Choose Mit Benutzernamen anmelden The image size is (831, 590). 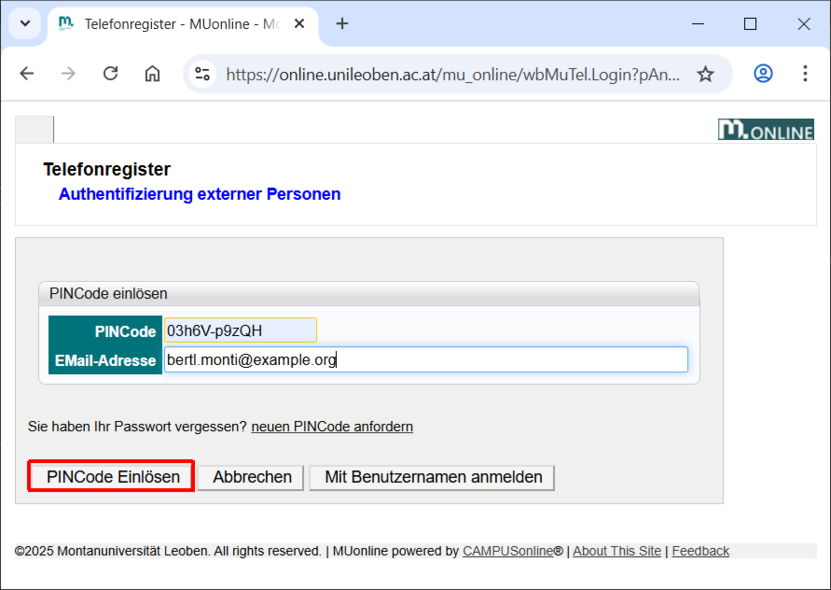coord(431,477)
